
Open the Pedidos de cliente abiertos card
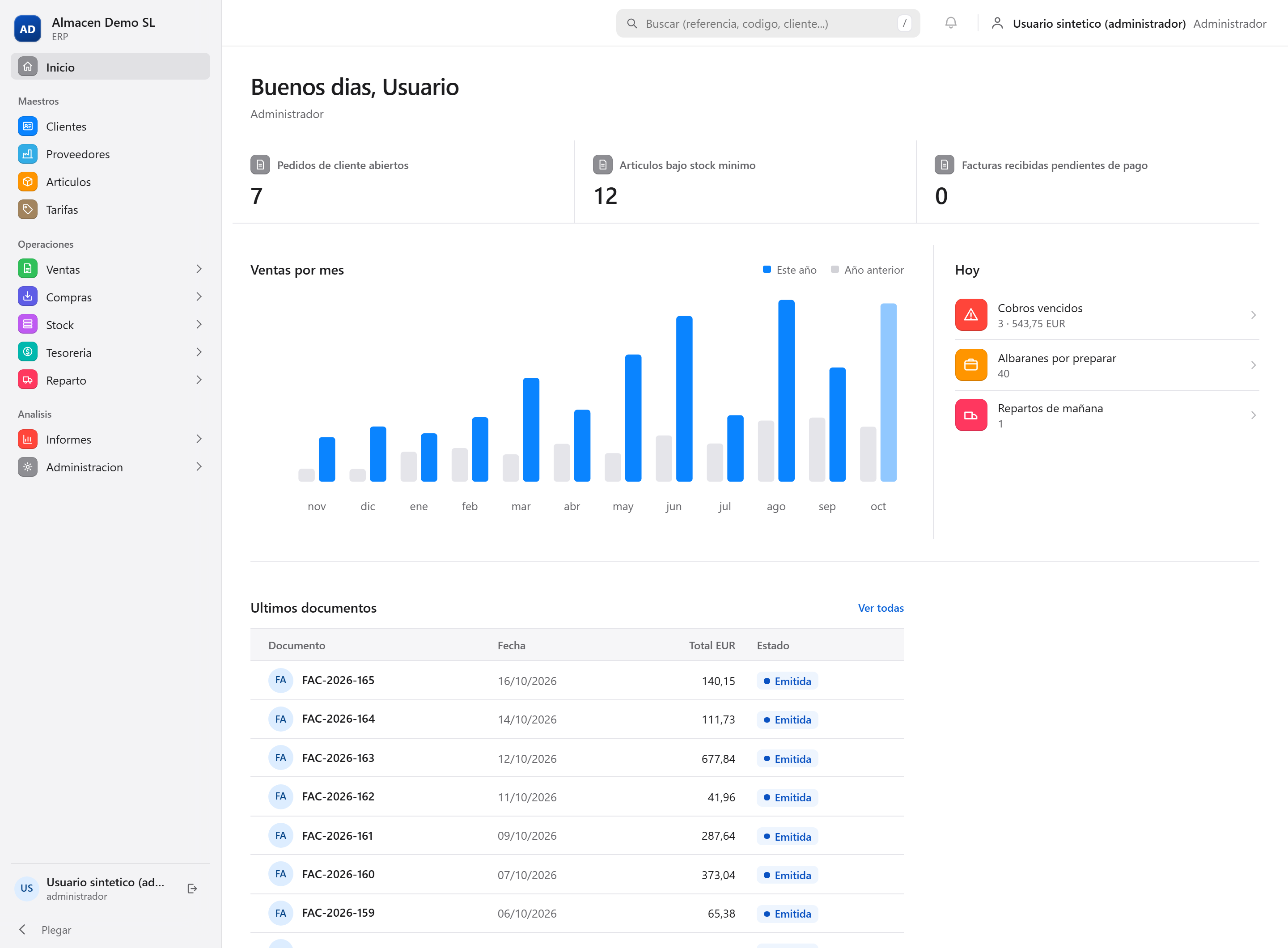point(403,182)
